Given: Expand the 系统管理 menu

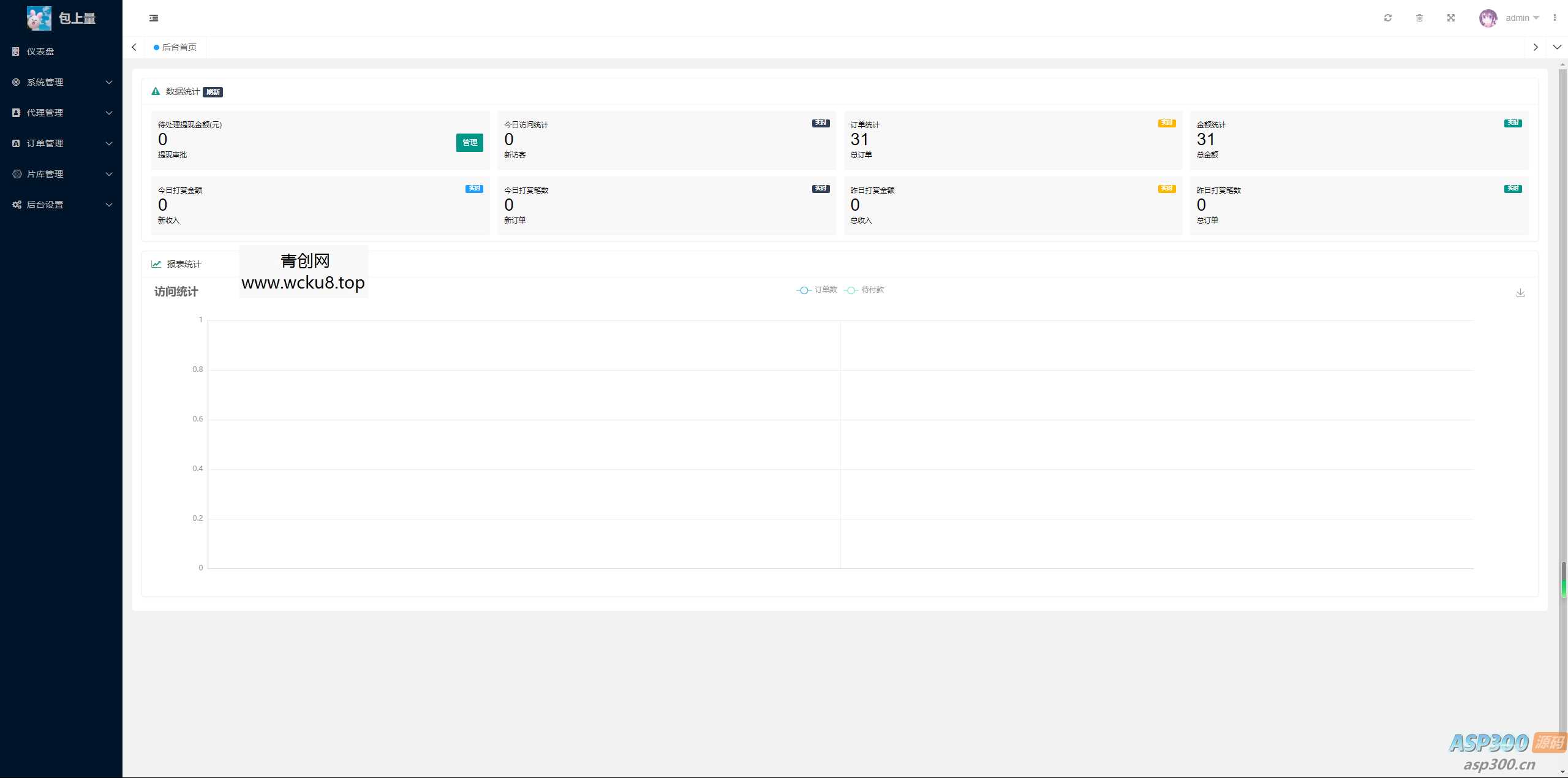Looking at the screenshot, I should [x=61, y=82].
